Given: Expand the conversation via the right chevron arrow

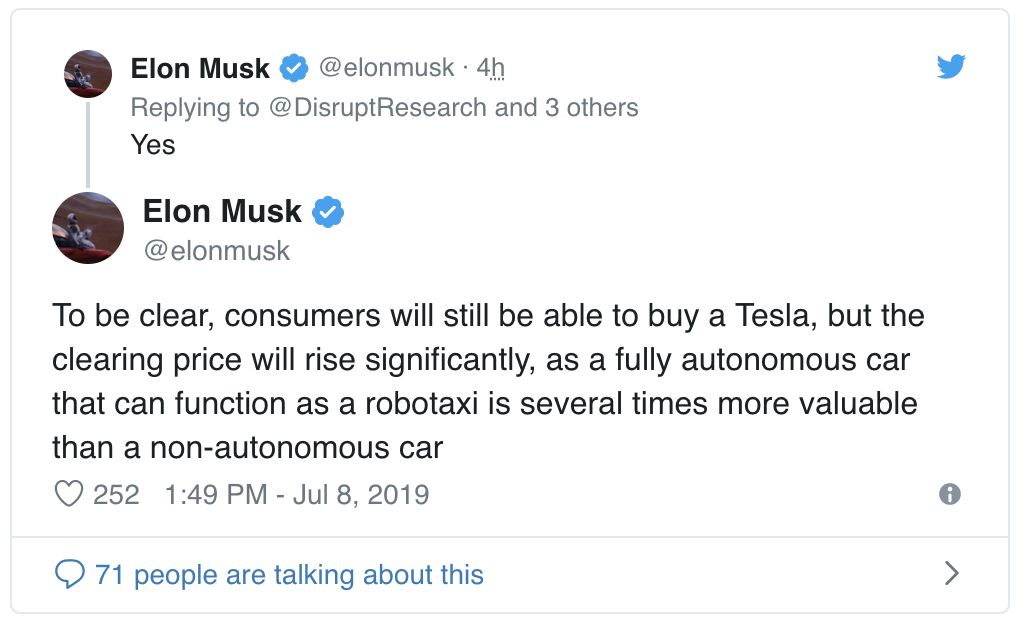Looking at the screenshot, I should (x=952, y=573).
